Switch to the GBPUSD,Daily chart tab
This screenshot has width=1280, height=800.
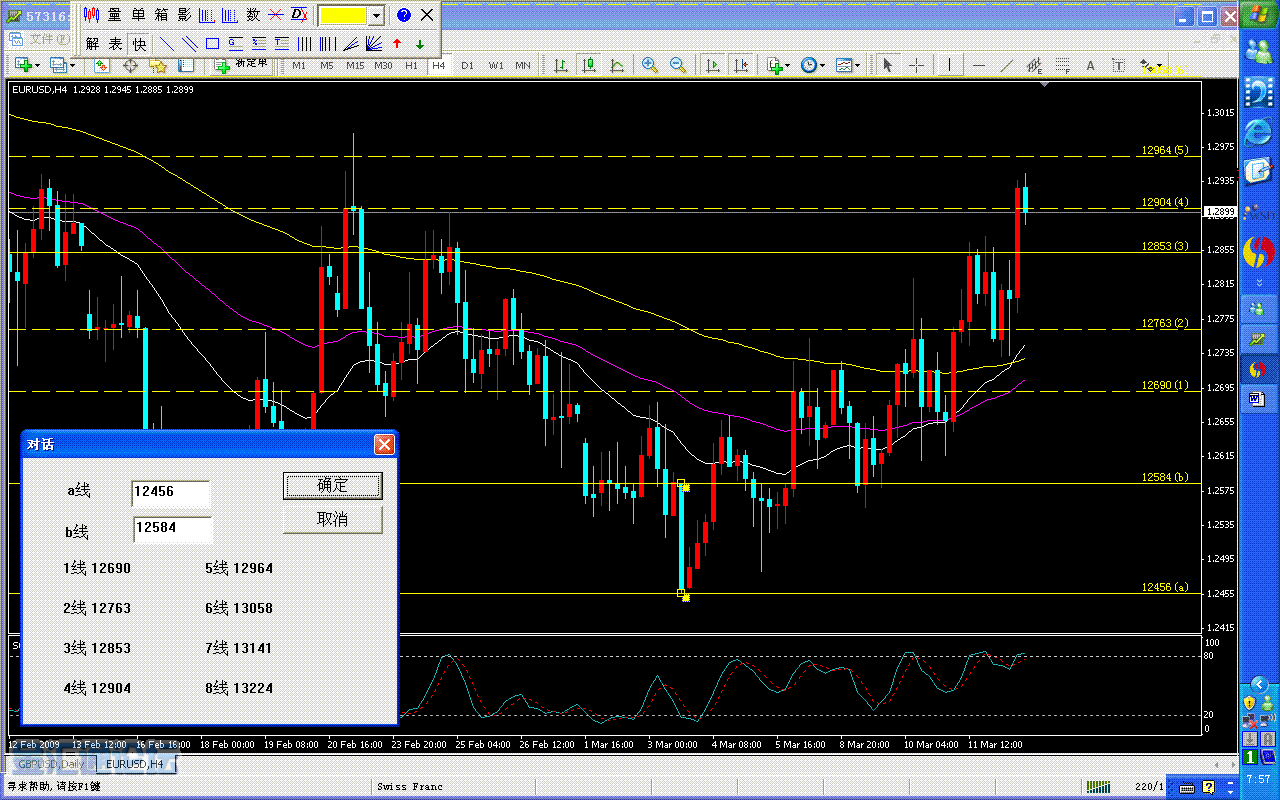tap(50, 764)
